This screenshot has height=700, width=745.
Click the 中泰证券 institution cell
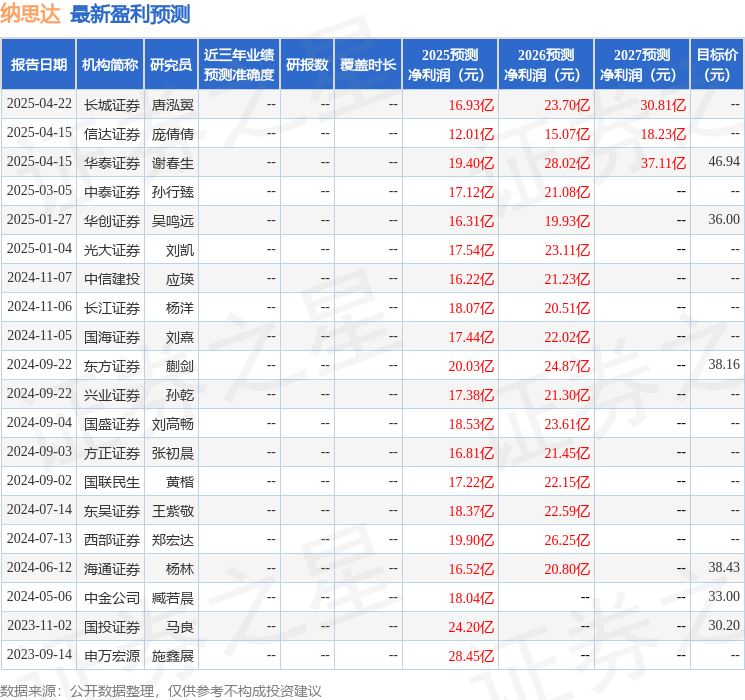[x=112, y=192]
